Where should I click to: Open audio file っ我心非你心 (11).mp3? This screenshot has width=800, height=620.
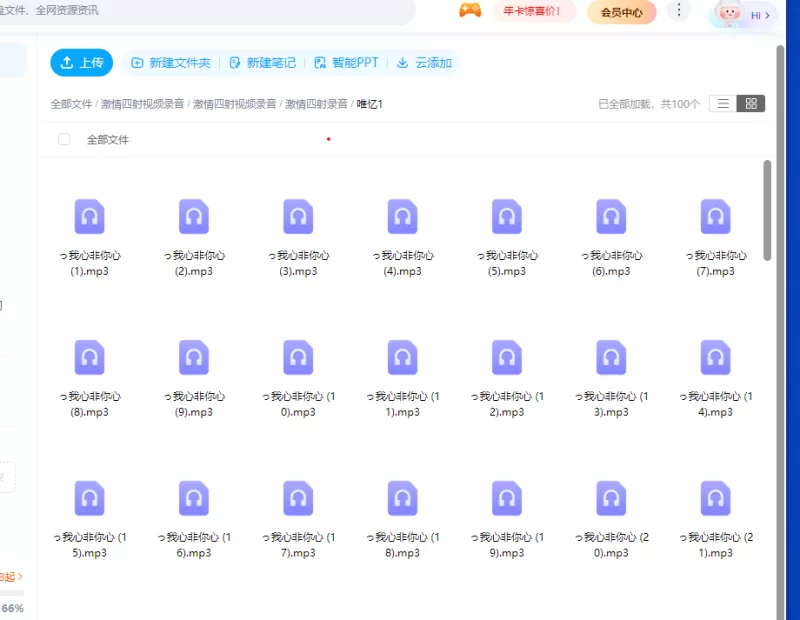click(x=403, y=379)
